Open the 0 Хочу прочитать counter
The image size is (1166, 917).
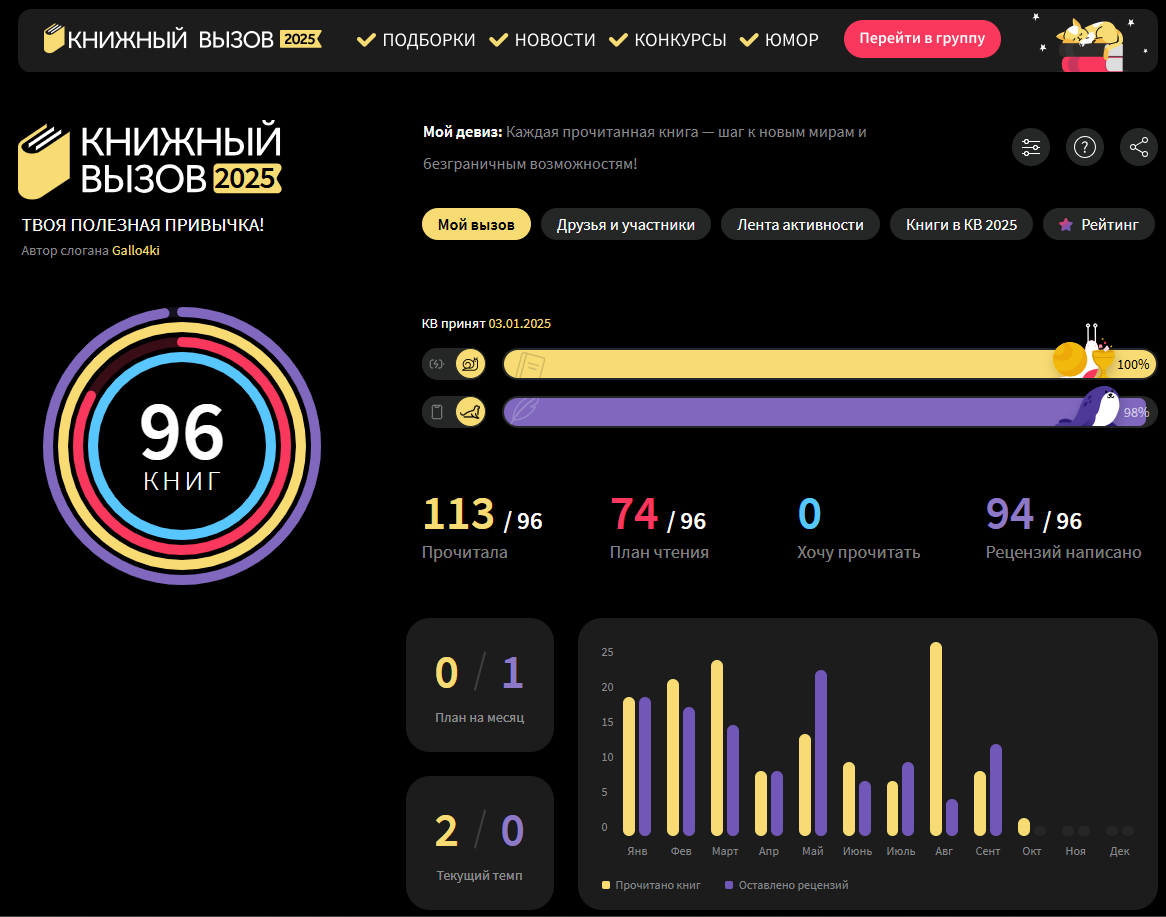[x=858, y=527]
